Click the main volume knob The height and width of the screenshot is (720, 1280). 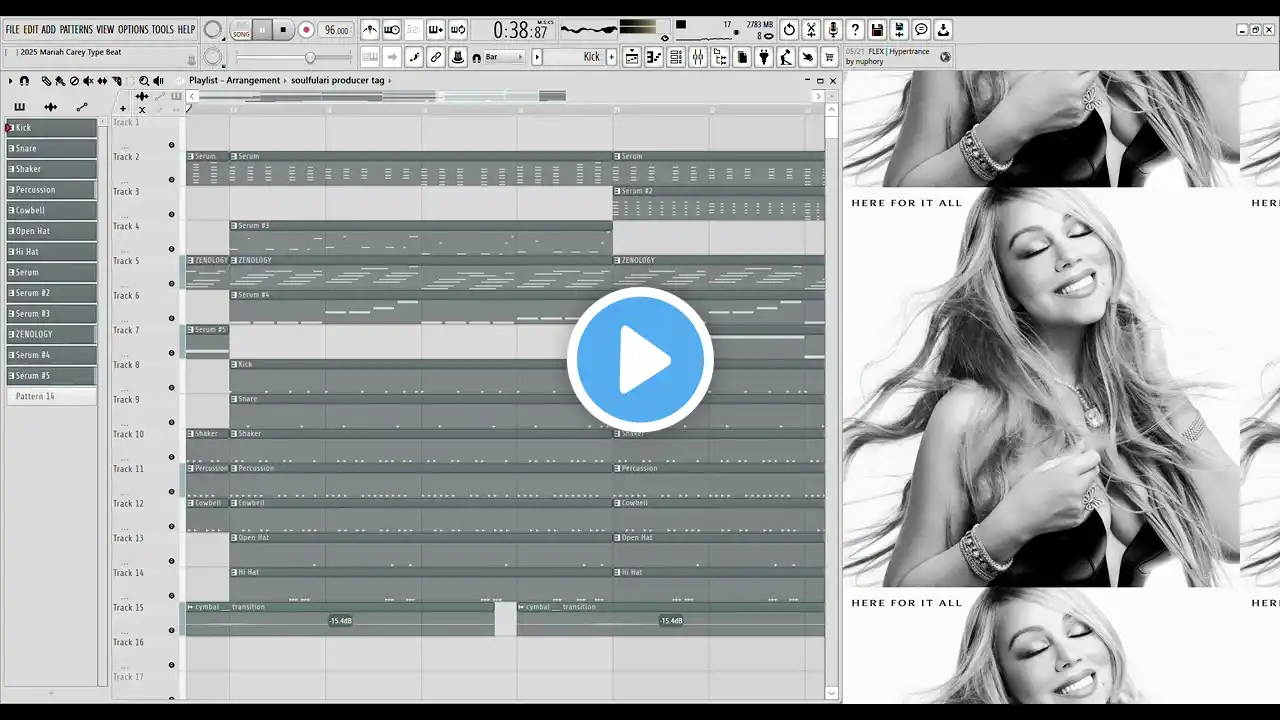click(213, 30)
